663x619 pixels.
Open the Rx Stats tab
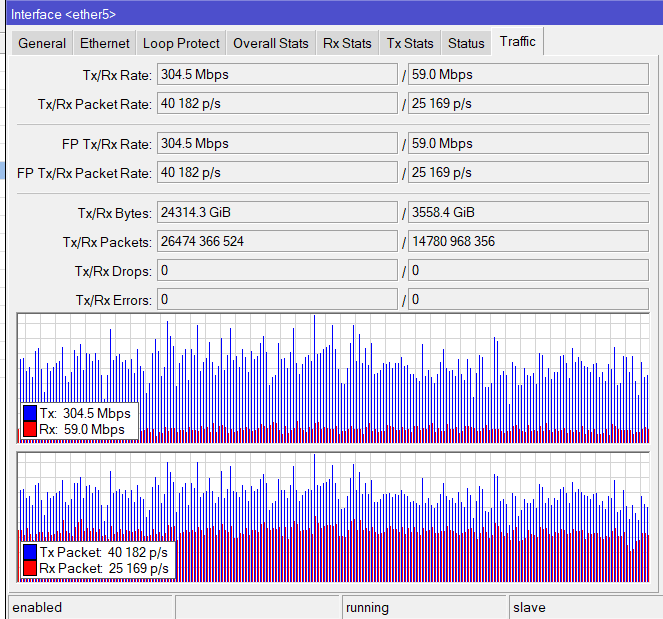point(347,43)
